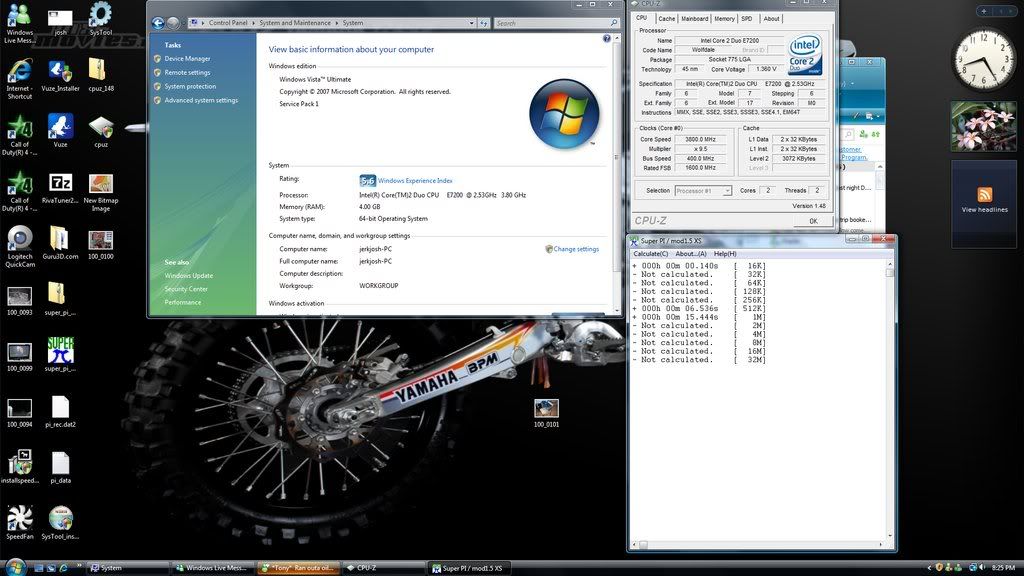Open the installspeed desktop icon

pyautogui.click(x=20, y=466)
